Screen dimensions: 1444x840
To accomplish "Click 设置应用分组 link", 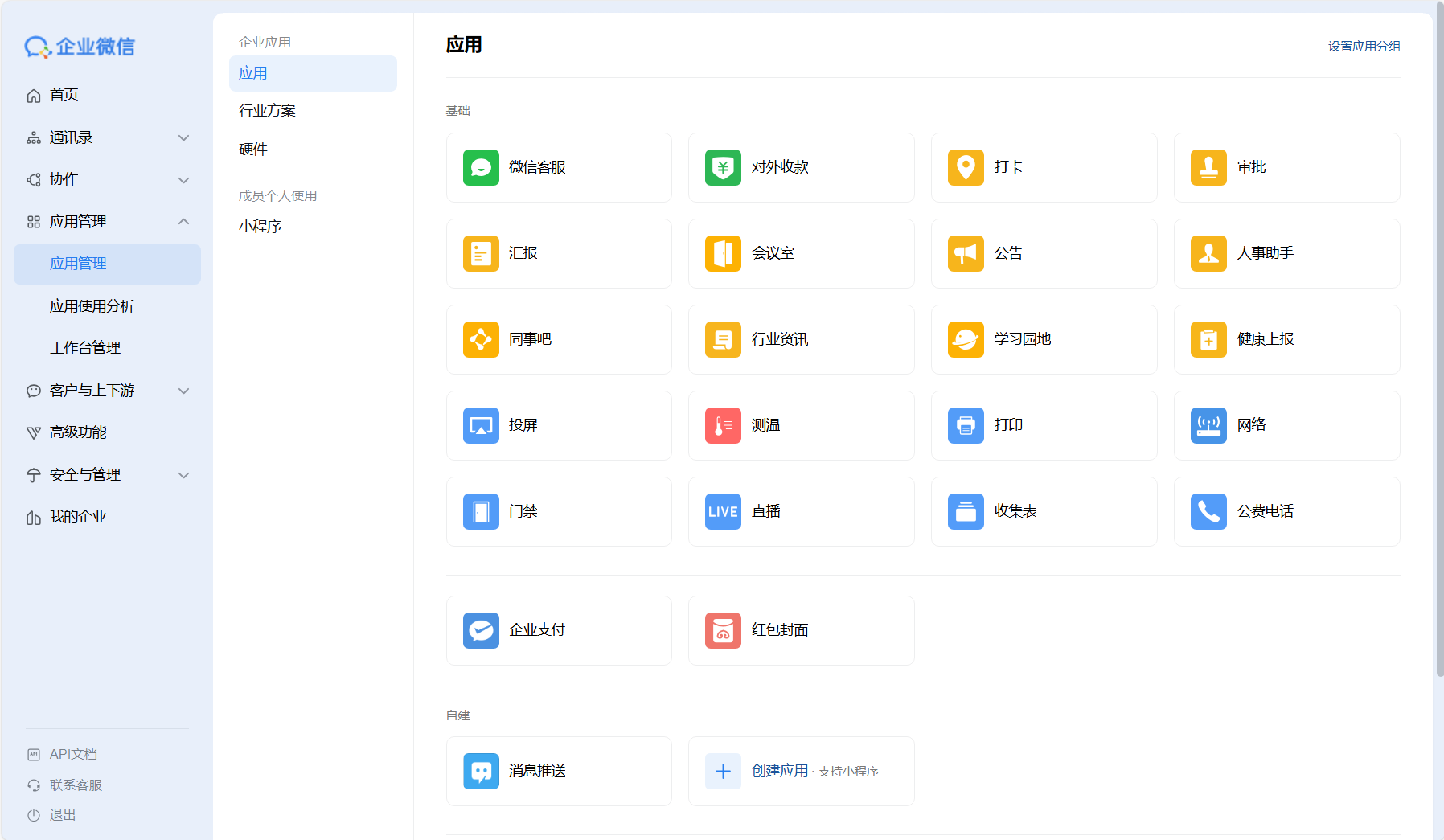I will [x=1364, y=47].
